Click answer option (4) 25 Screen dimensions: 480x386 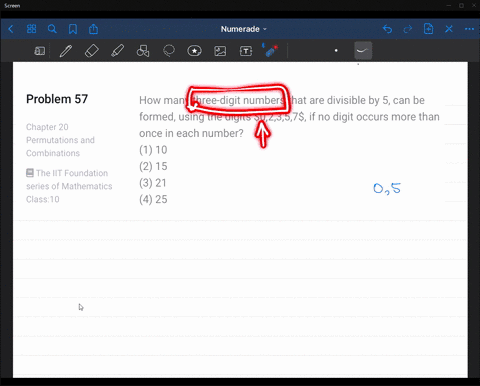(x=153, y=199)
